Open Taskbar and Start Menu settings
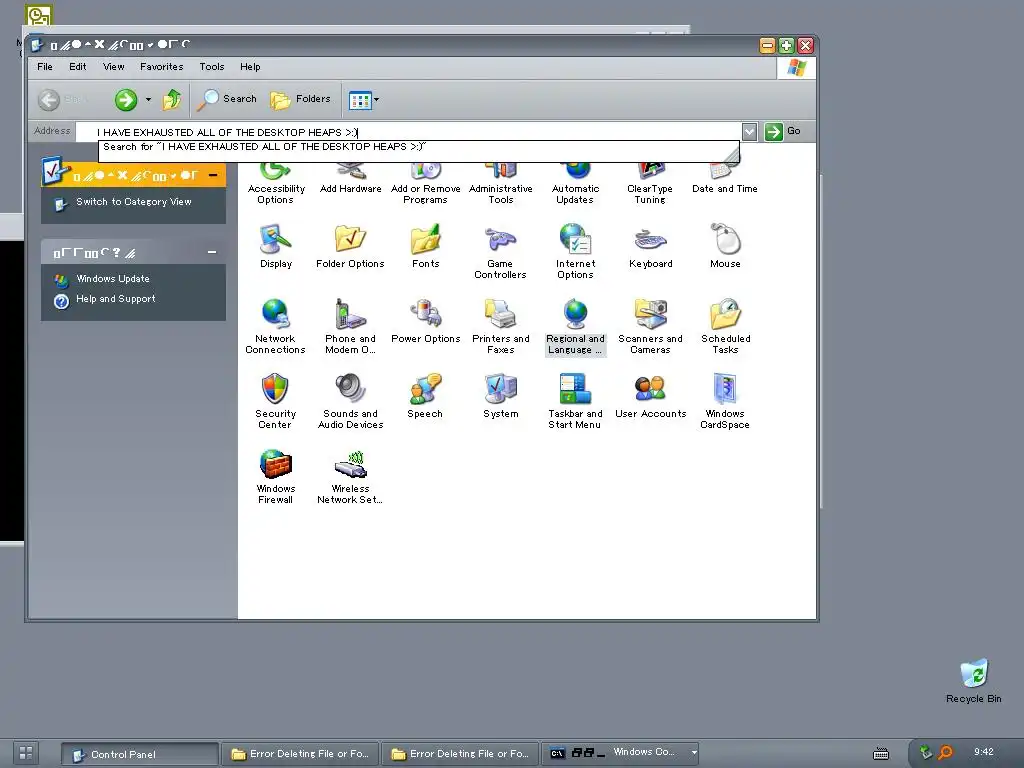The image size is (1024, 768). (575, 402)
